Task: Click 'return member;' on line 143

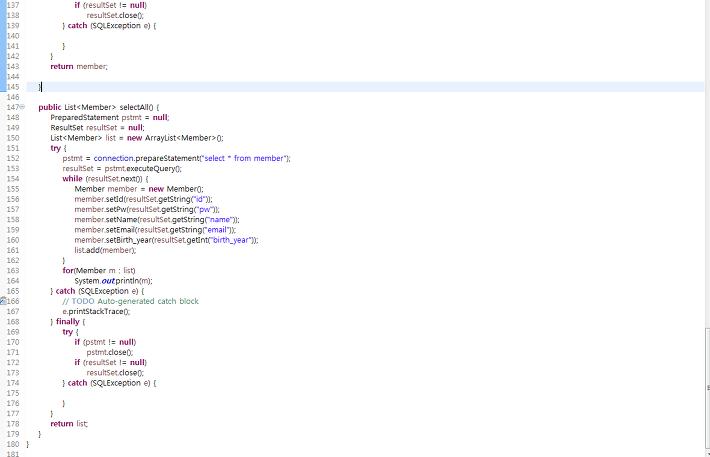Action: [x=79, y=66]
